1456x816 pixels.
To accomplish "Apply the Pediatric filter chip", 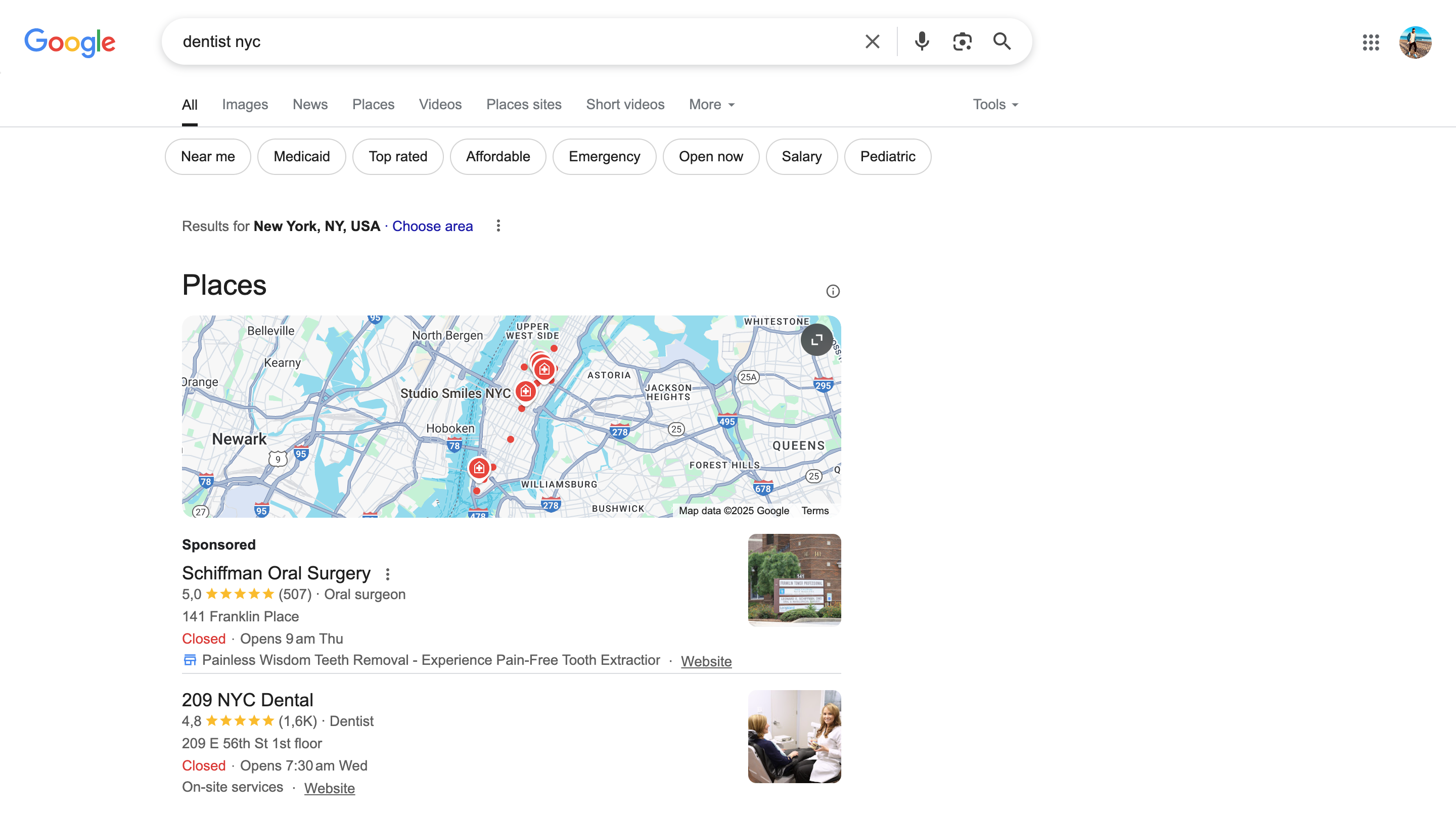I will (x=887, y=157).
